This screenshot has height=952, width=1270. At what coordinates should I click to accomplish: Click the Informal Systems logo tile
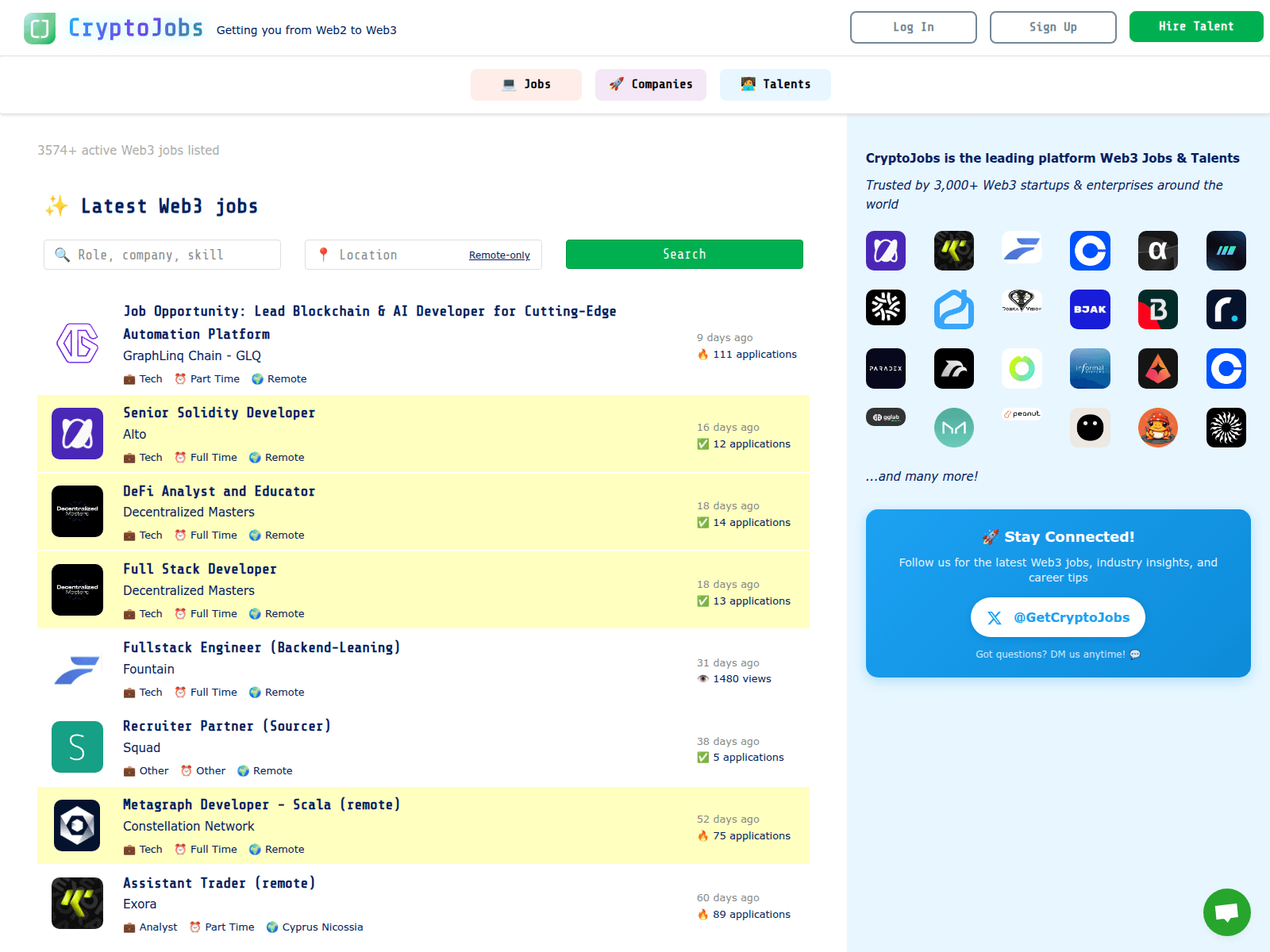tap(1090, 368)
